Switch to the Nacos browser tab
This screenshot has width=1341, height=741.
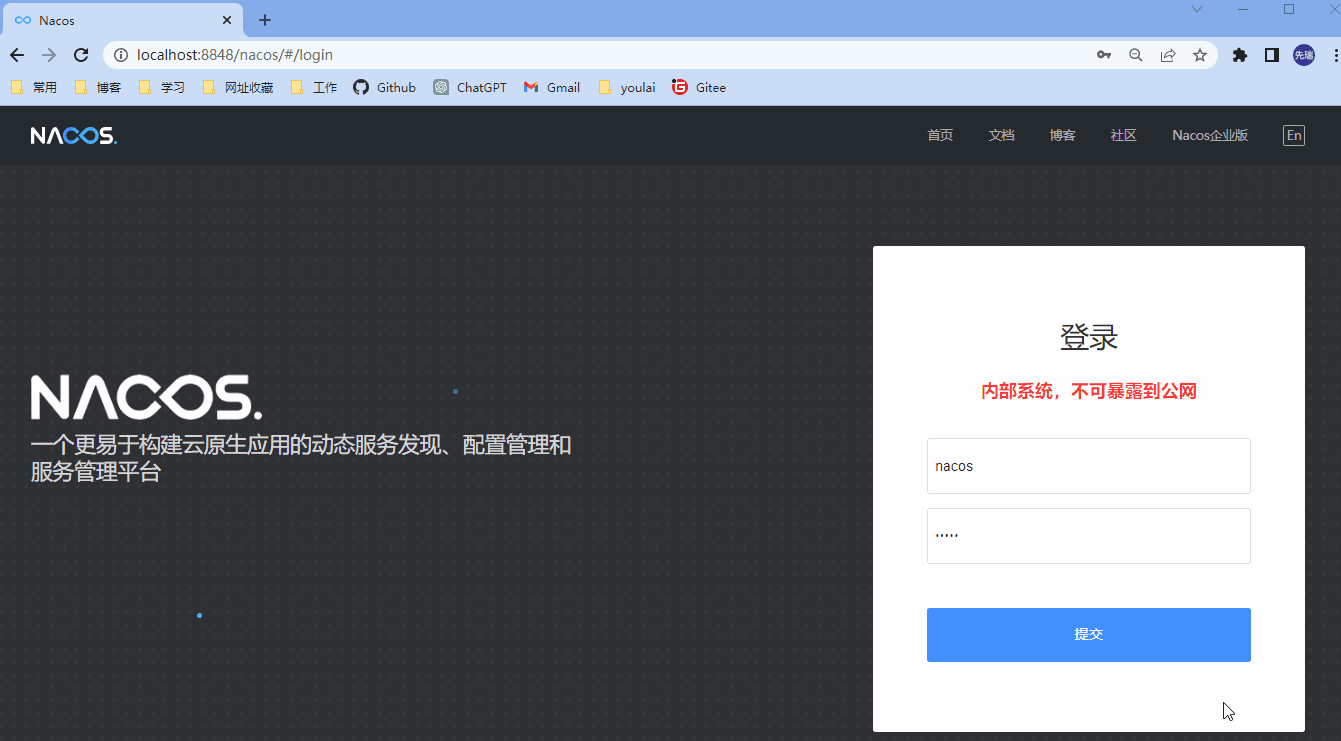(110, 19)
